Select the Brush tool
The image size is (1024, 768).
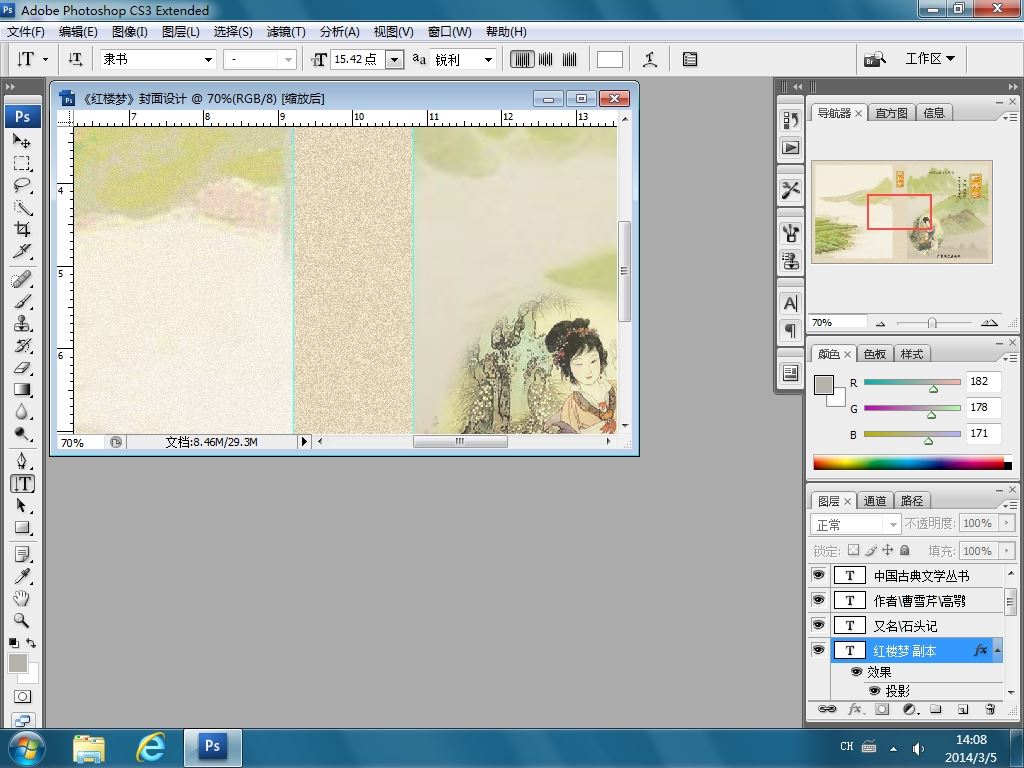(22, 302)
